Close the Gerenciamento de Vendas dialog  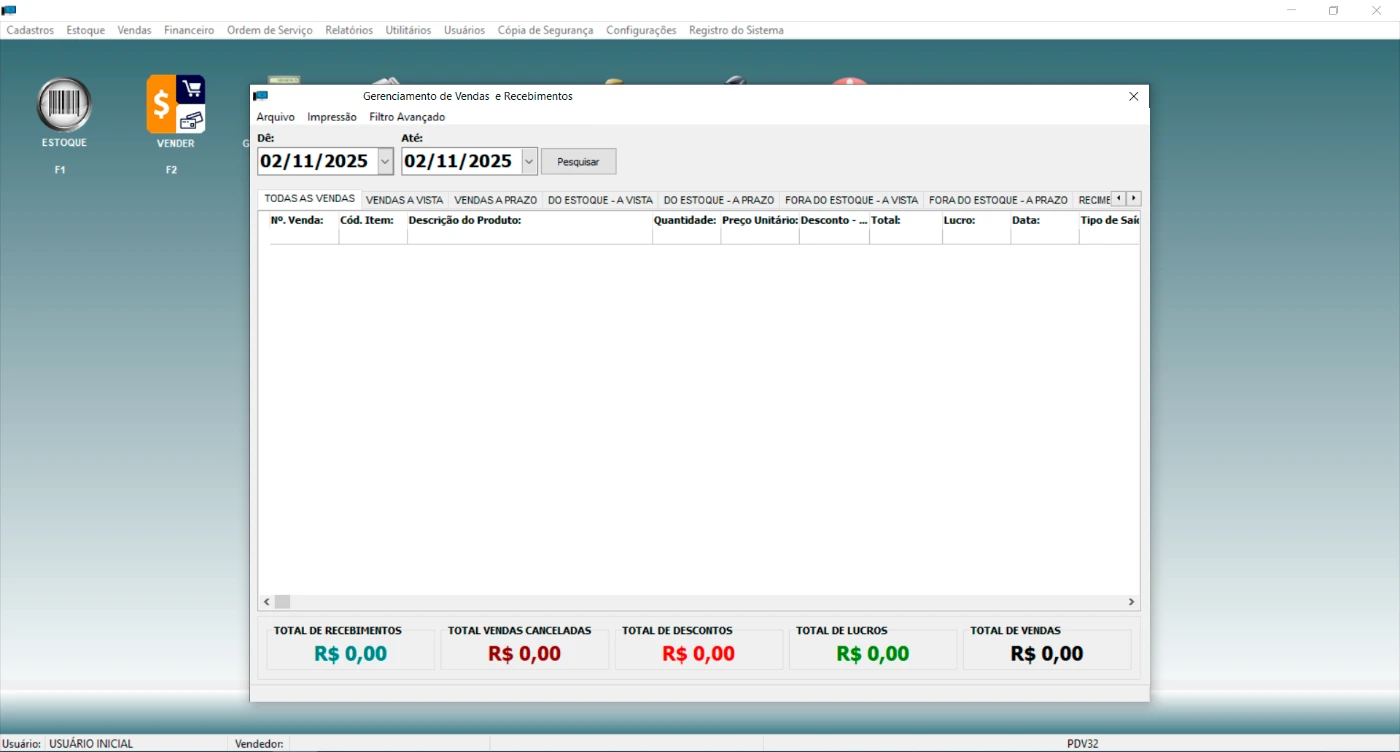(x=1133, y=96)
